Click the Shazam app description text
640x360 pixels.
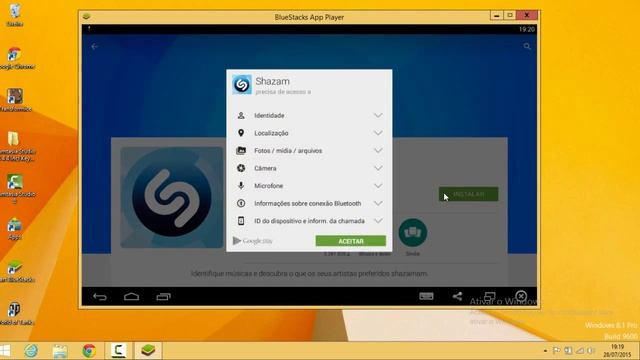point(309,273)
